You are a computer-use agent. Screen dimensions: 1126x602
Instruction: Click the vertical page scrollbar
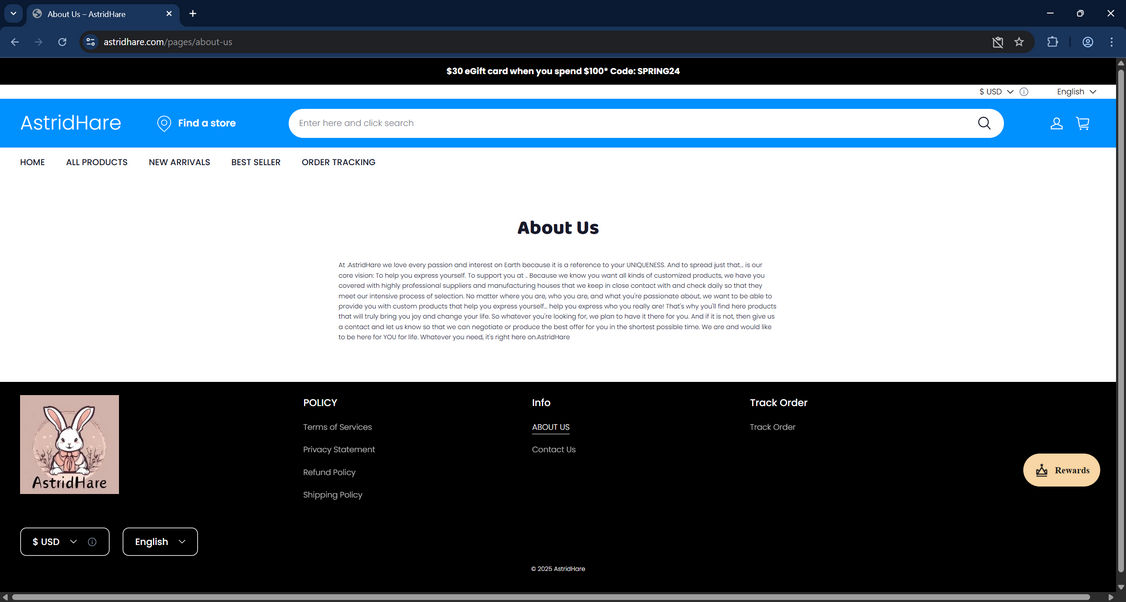click(x=1121, y=323)
